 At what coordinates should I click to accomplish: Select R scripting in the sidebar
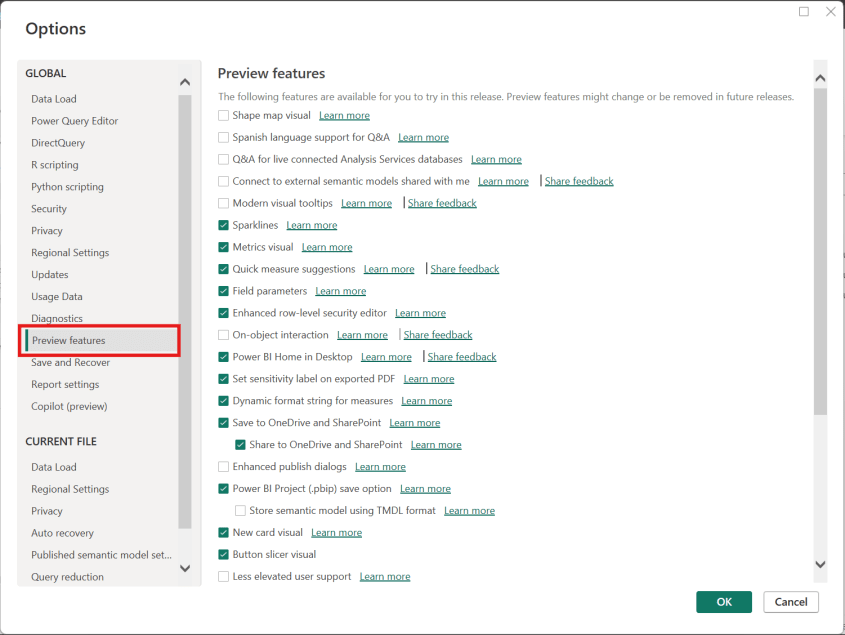pyautogui.click(x=53, y=164)
